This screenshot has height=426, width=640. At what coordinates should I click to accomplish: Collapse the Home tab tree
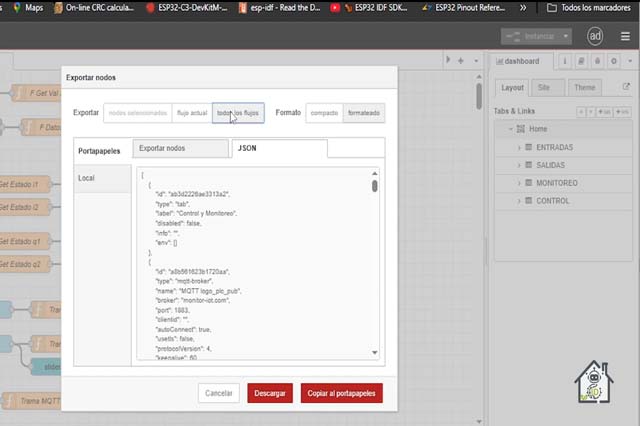click(x=511, y=129)
